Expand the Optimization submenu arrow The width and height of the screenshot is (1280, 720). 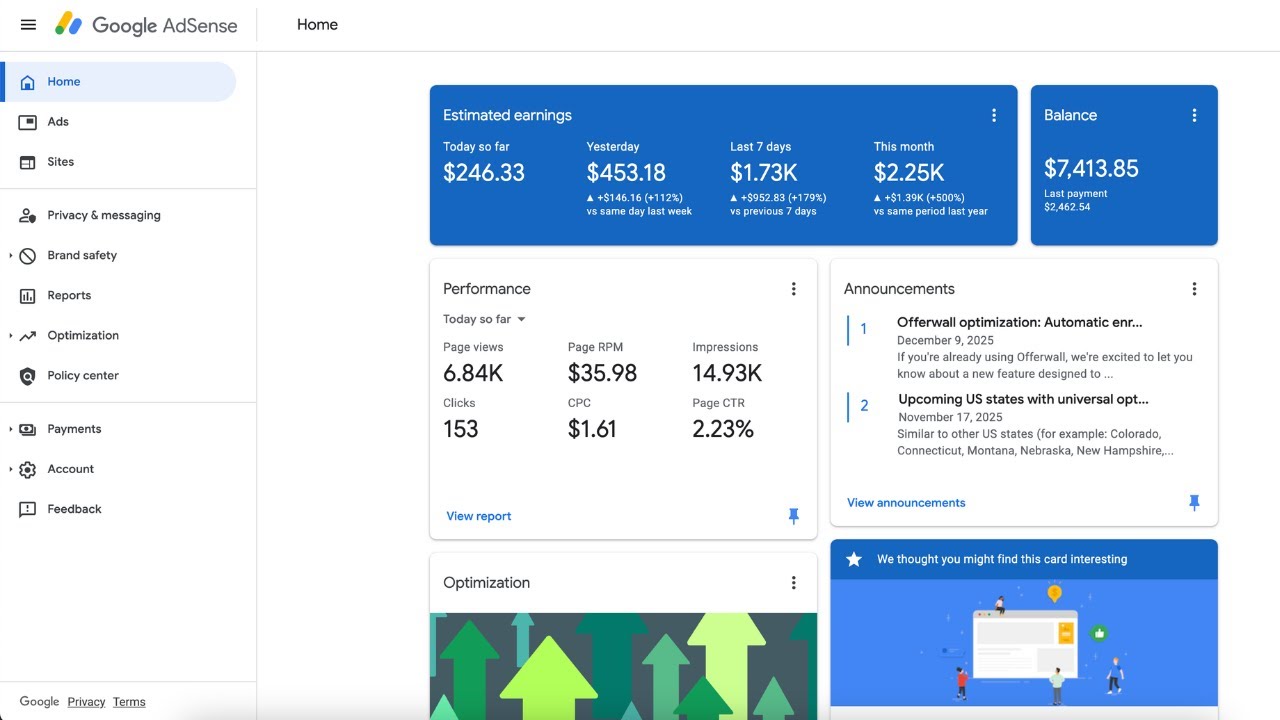(11, 336)
